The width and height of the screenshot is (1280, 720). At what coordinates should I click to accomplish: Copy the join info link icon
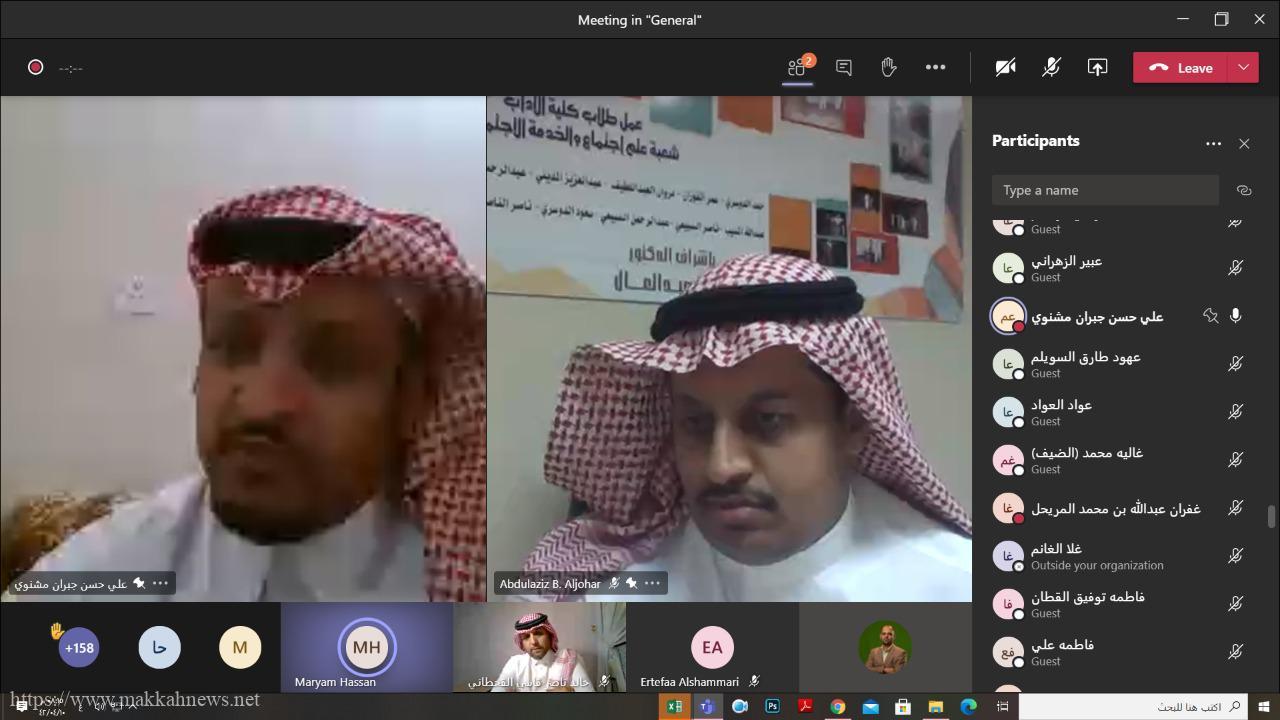pos(1244,190)
